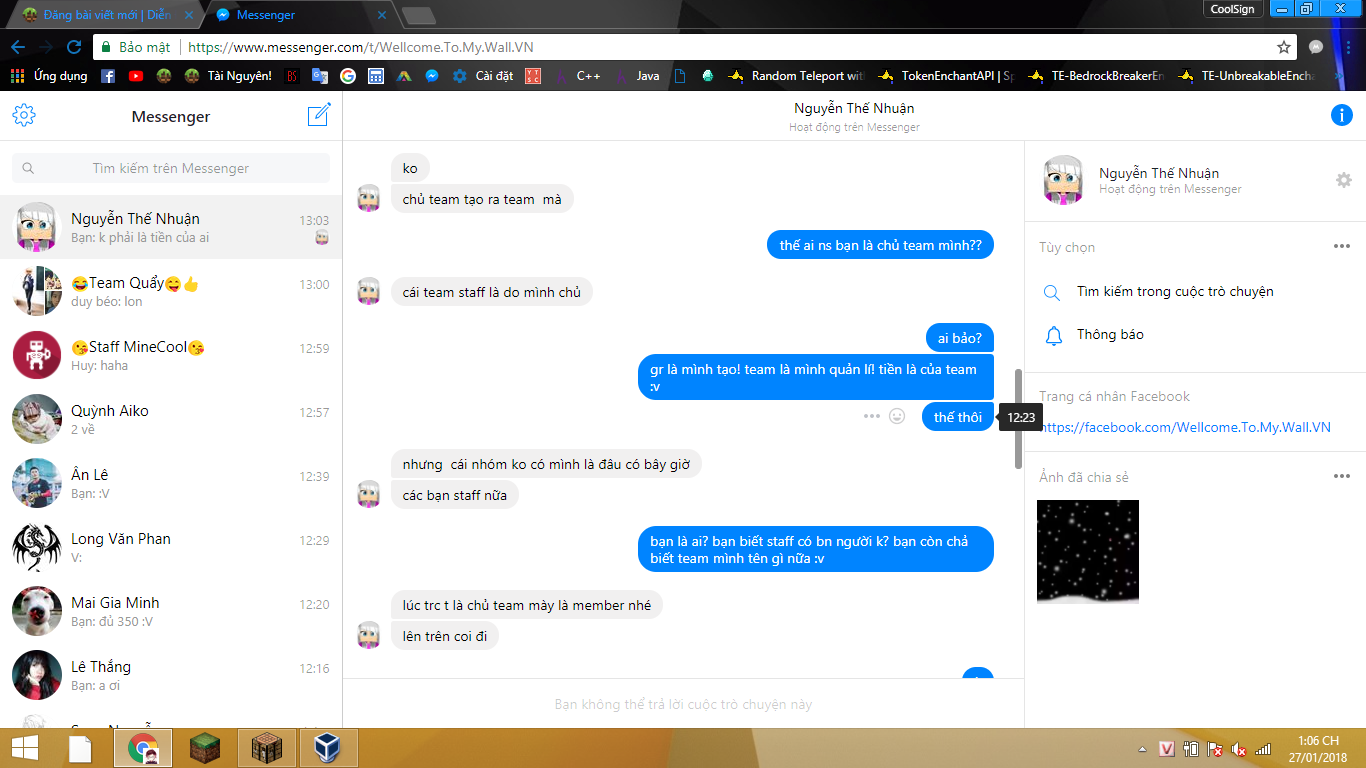Open the Long Văn Phan conversation
Image resolution: width=1366 pixels, height=768 pixels.
171,547
